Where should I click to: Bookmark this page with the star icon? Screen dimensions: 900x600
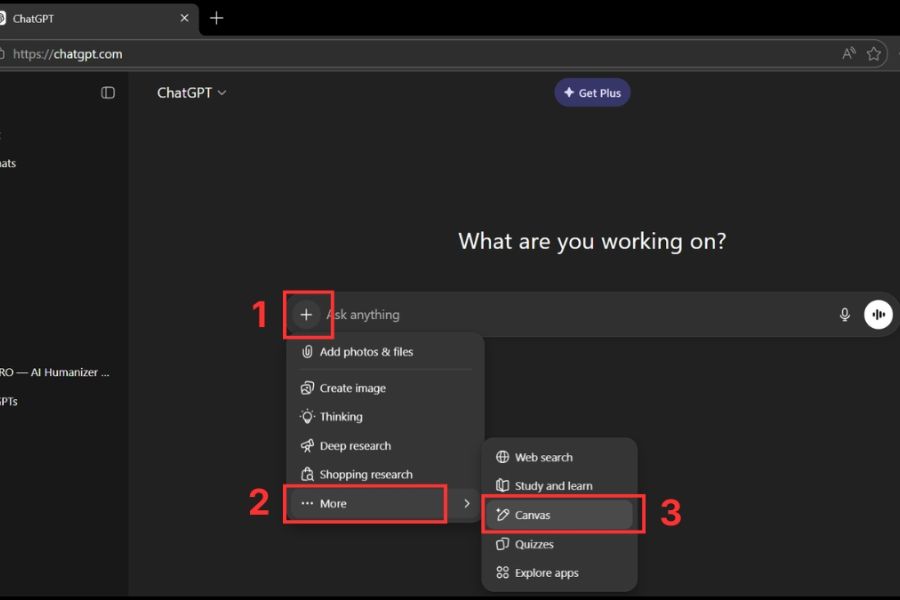[x=874, y=54]
